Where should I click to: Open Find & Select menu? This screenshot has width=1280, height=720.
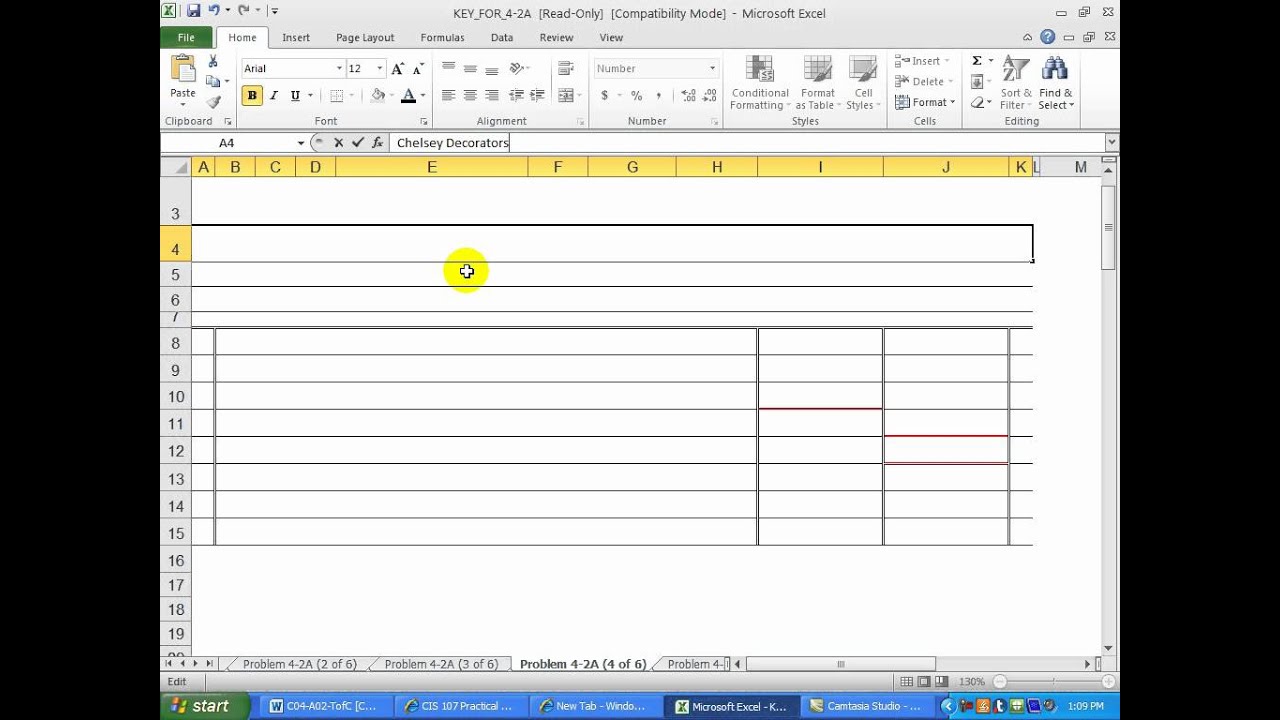tap(1056, 83)
